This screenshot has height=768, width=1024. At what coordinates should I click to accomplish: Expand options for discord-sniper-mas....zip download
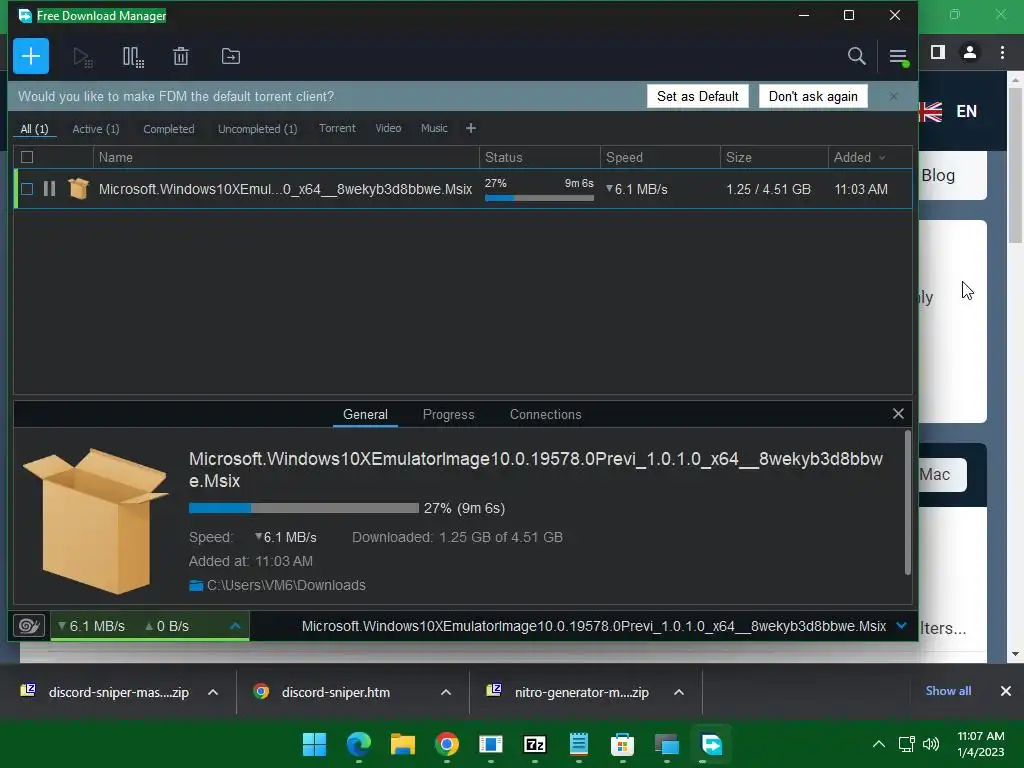[213, 692]
